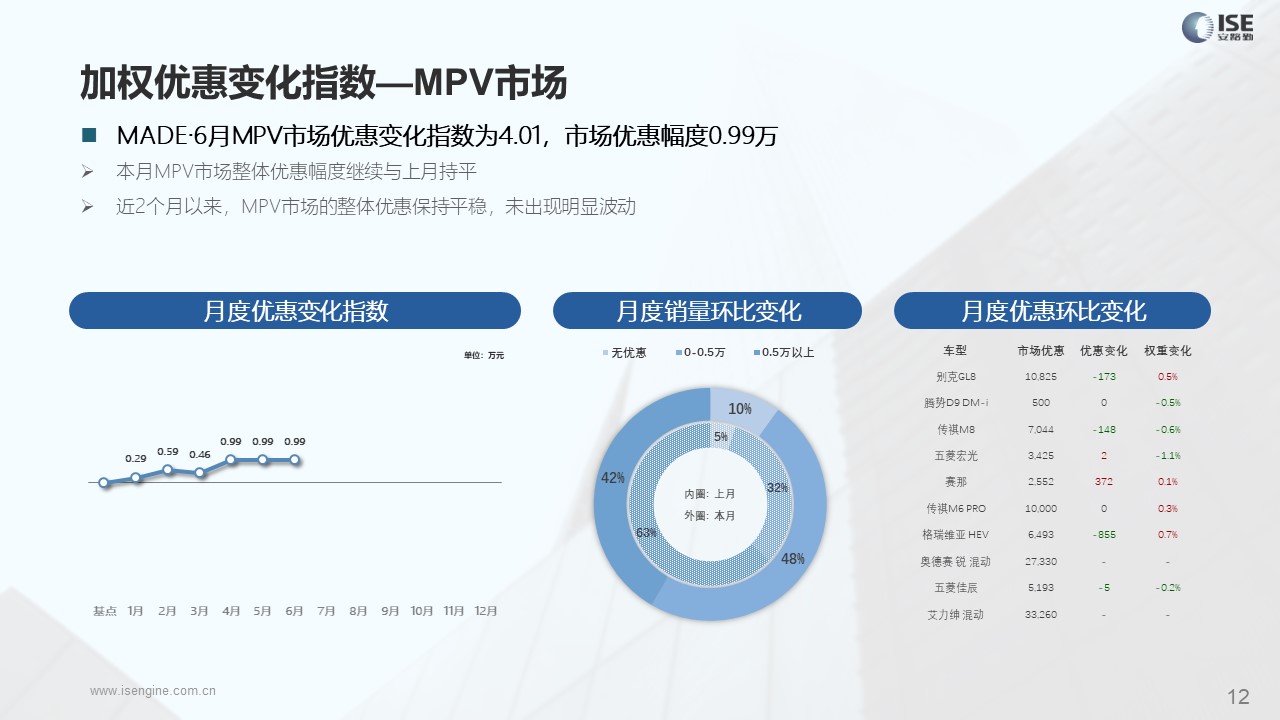
Task: Select the 艾力绅 混动 row name
Action: [955, 614]
